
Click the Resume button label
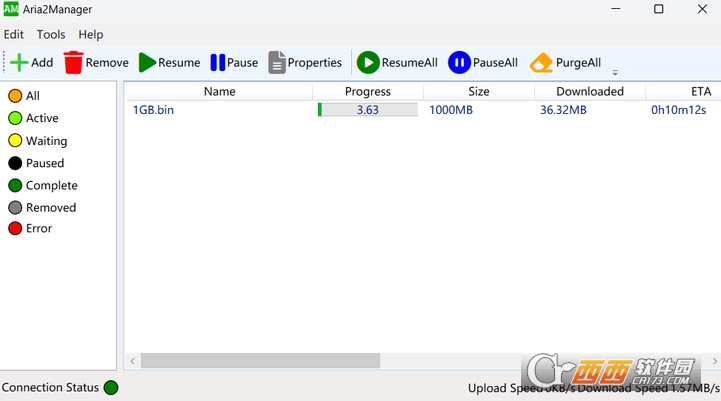[179, 63]
